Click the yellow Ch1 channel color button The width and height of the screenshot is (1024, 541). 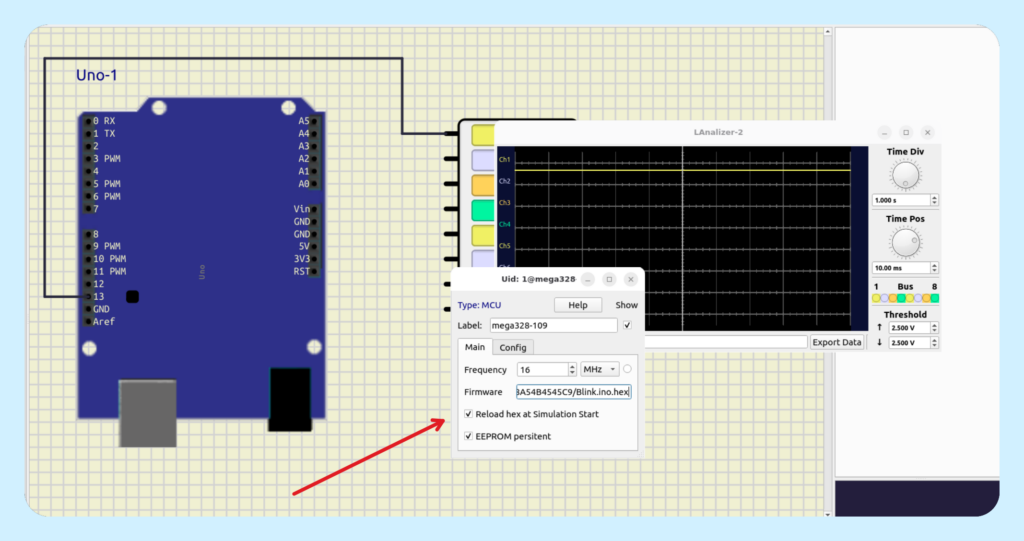click(483, 135)
